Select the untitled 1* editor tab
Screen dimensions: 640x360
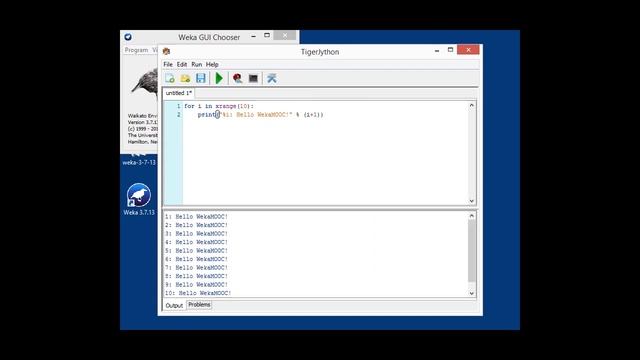point(179,93)
